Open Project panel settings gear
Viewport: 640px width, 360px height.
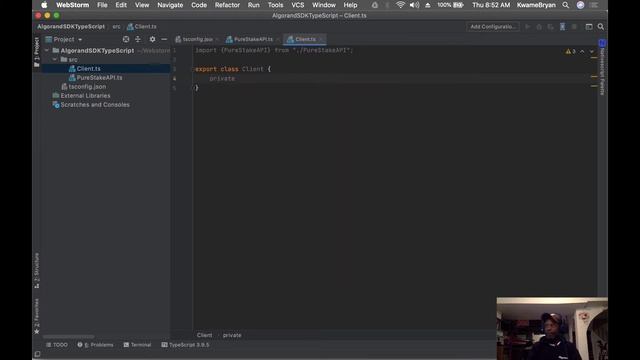(152, 39)
